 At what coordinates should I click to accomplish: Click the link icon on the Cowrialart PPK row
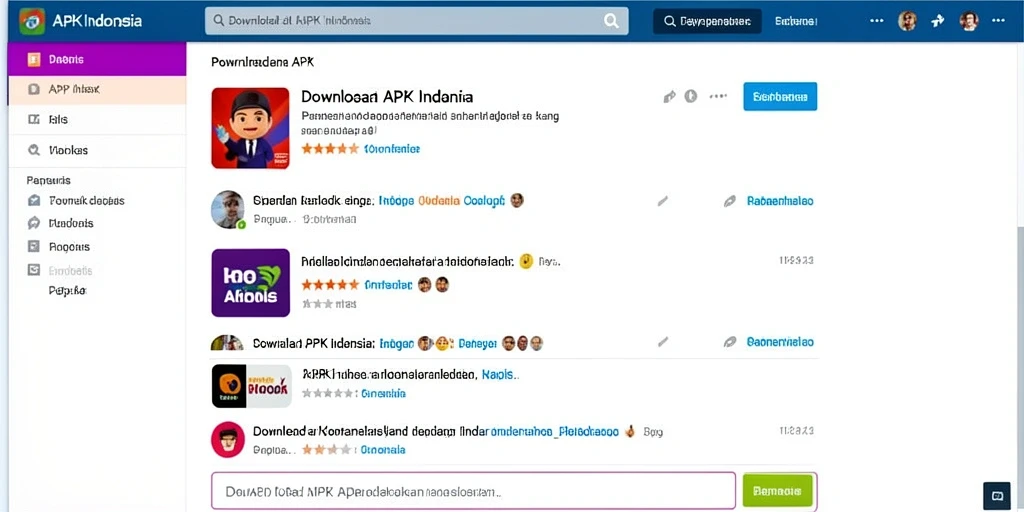click(730, 342)
